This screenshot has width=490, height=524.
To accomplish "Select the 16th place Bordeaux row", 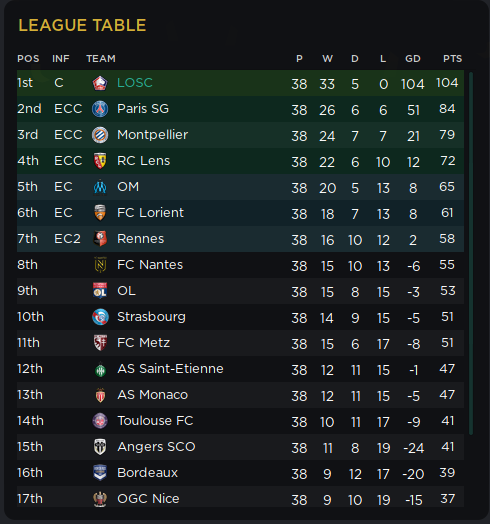I will coord(240,473).
